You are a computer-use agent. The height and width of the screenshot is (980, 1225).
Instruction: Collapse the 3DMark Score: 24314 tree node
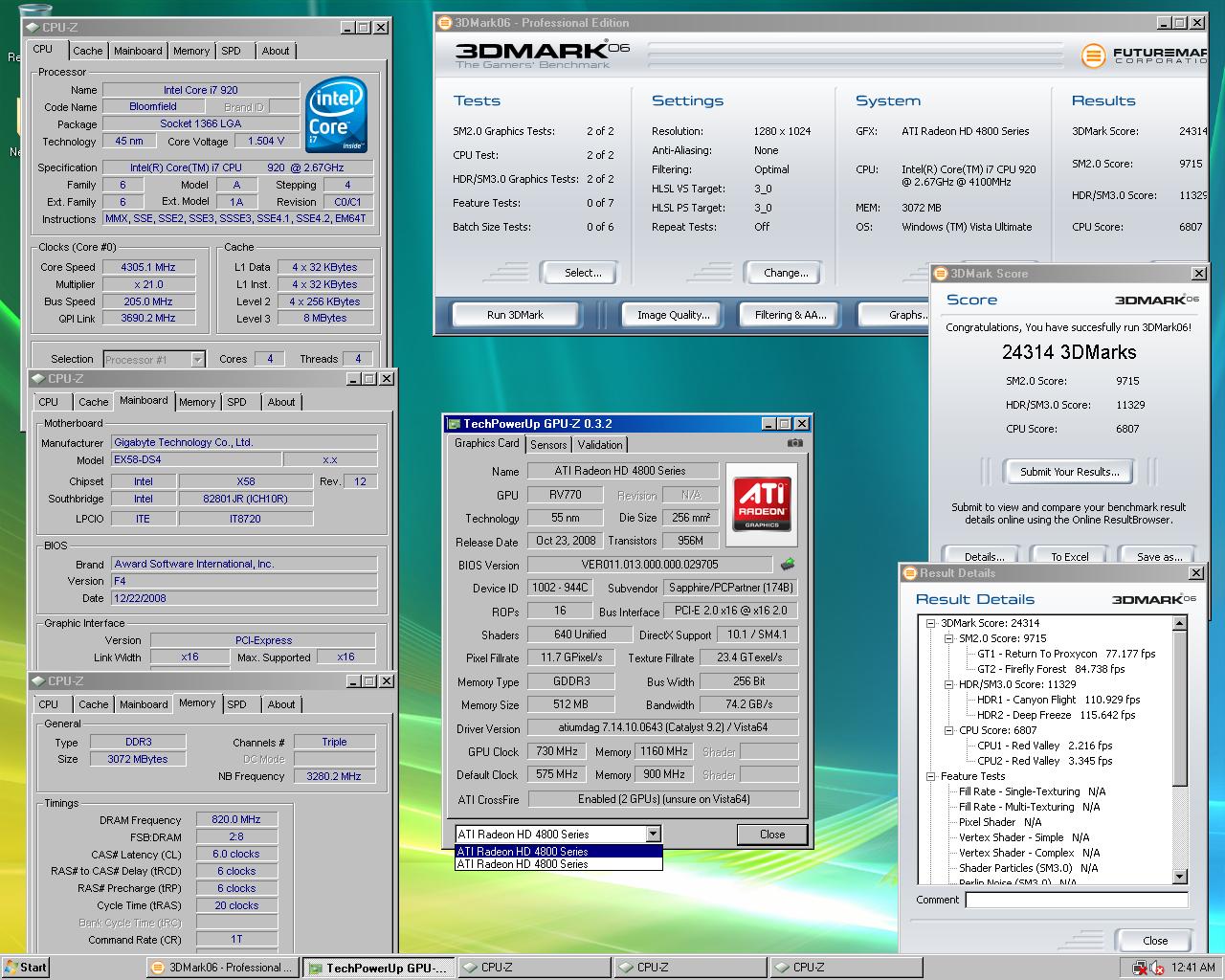pos(931,623)
